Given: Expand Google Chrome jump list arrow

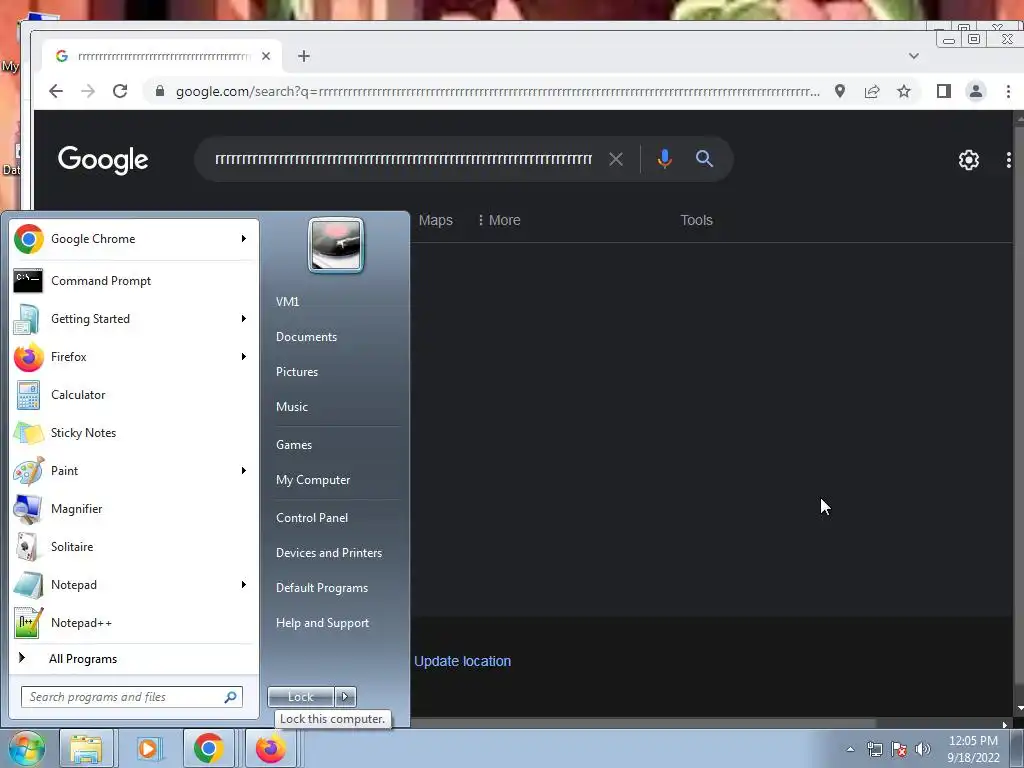Looking at the screenshot, I should (x=244, y=239).
